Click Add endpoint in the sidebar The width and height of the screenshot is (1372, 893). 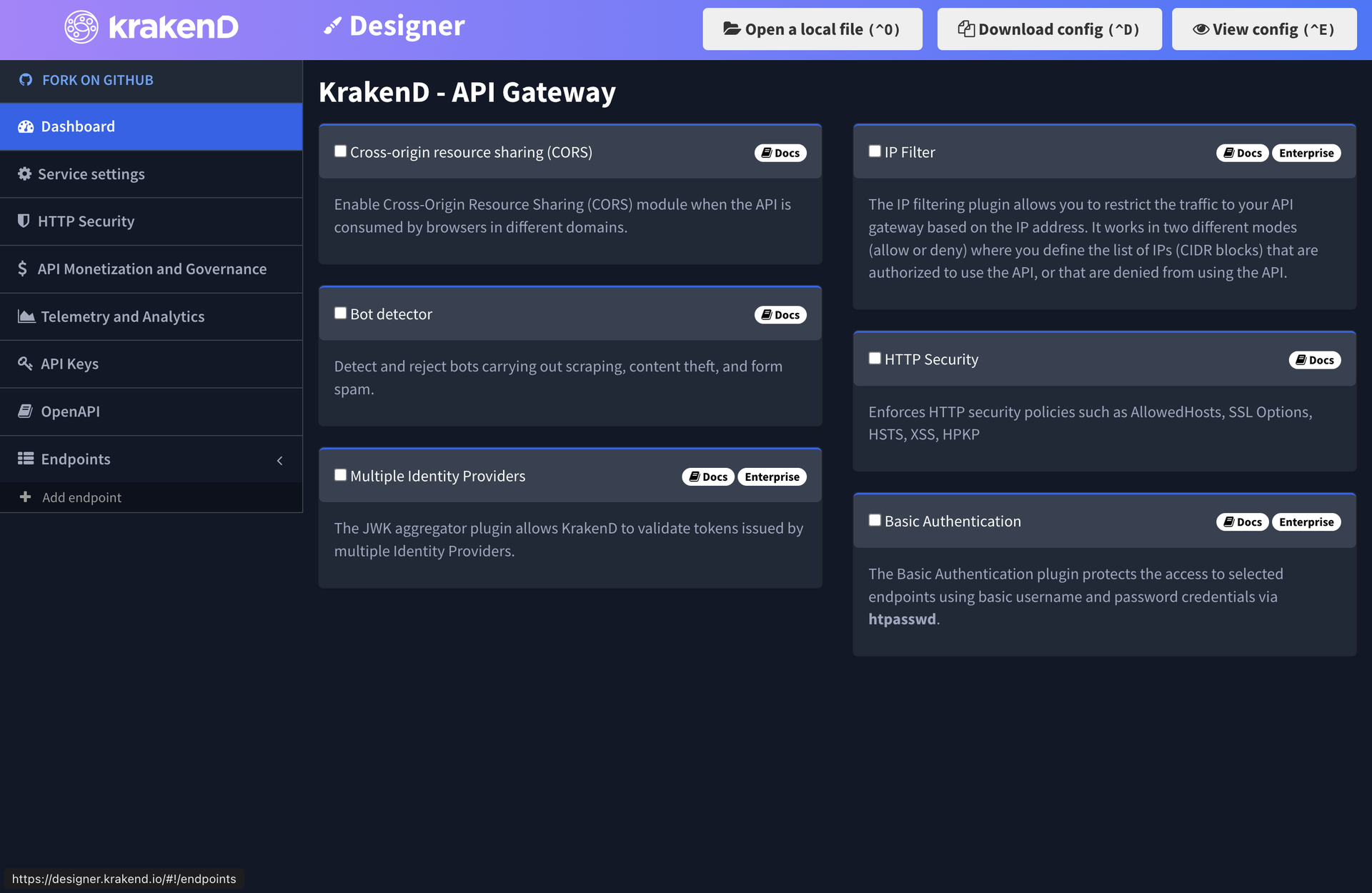tap(151, 497)
